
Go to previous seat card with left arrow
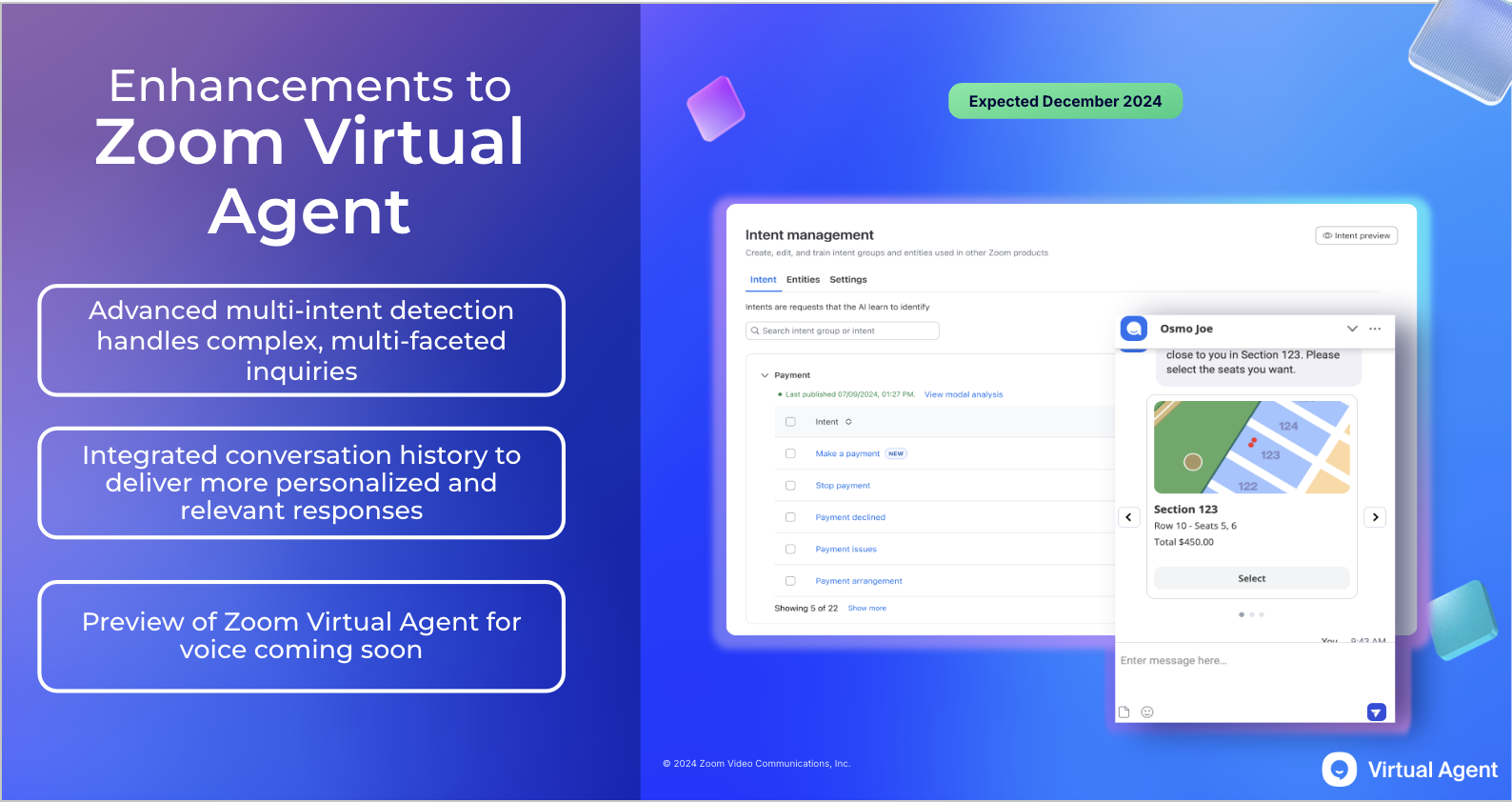[x=1129, y=517]
